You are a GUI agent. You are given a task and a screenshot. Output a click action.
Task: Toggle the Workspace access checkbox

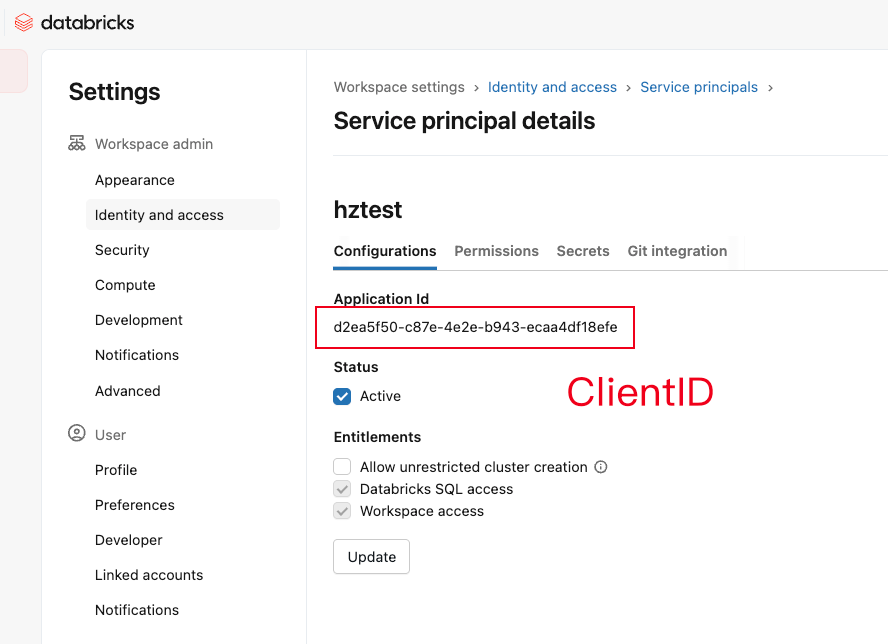pyautogui.click(x=342, y=511)
